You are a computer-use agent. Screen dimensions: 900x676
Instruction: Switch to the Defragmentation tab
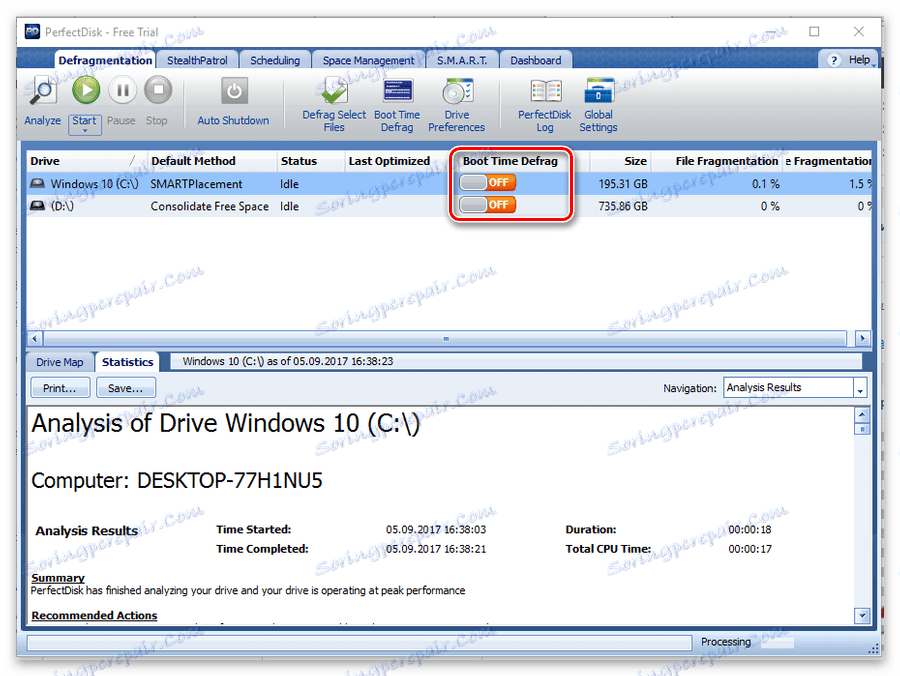point(105,60)
